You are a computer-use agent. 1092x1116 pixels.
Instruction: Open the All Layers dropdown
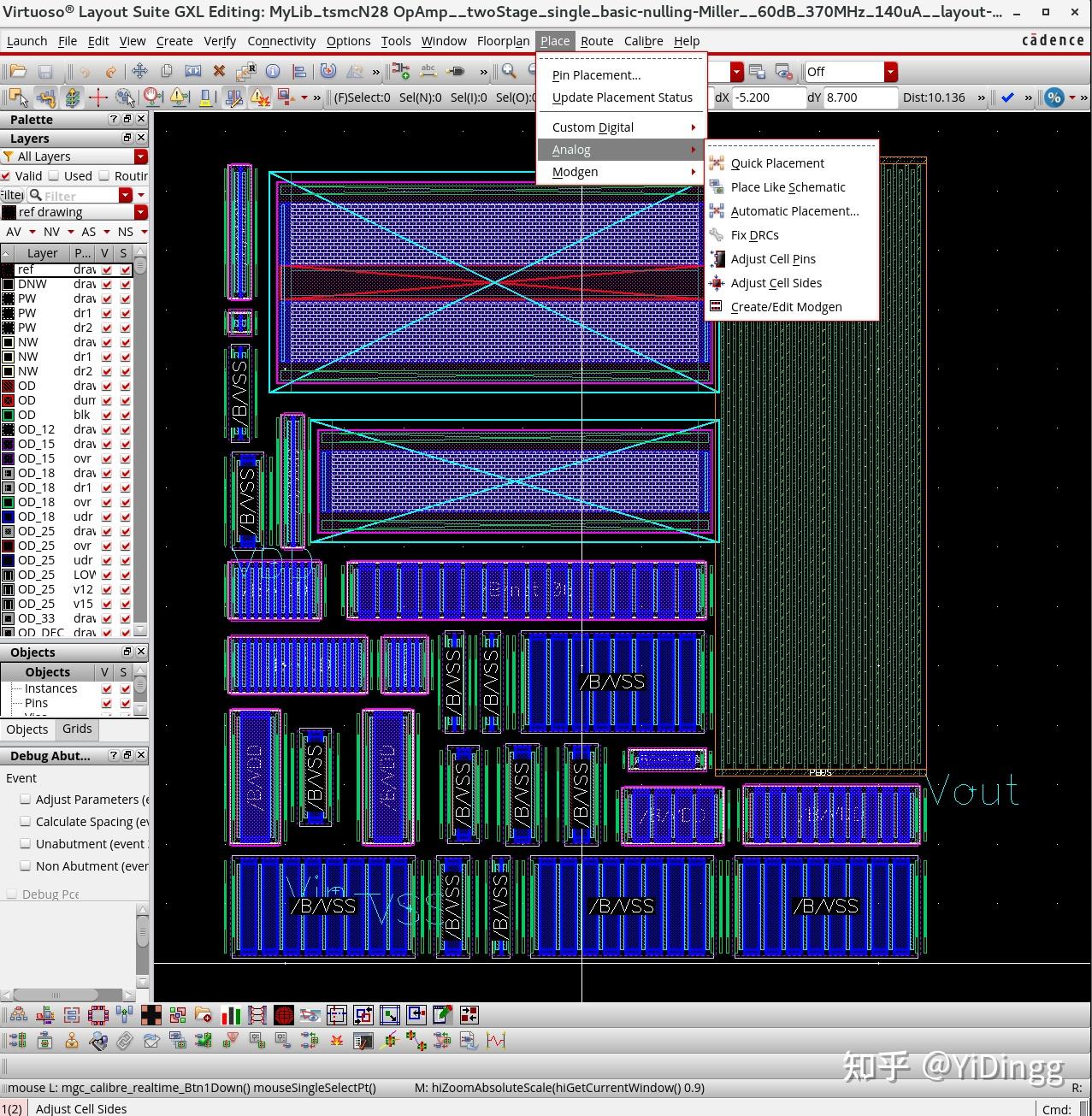tap(141, 156)
